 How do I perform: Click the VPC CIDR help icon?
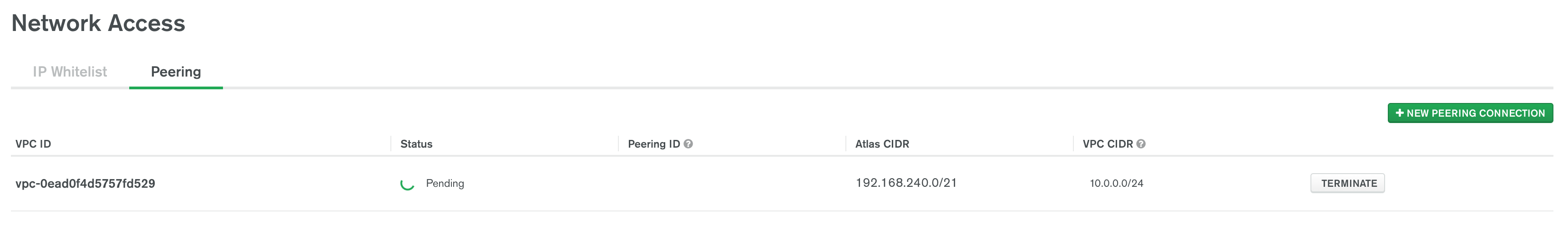click(x=1141, y=144)
